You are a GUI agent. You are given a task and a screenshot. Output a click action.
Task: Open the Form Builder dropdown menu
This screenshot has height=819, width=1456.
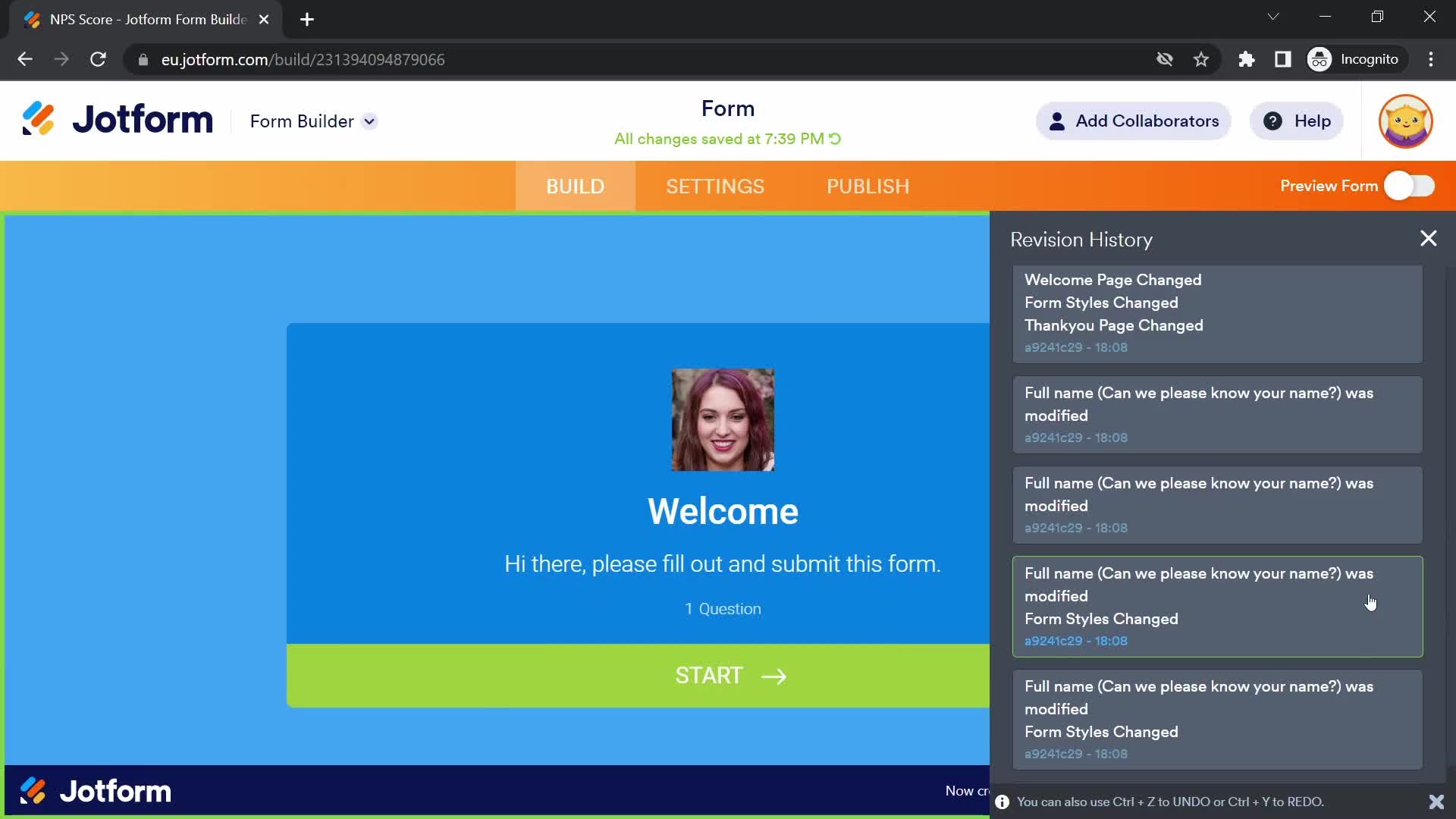point(369,121)
